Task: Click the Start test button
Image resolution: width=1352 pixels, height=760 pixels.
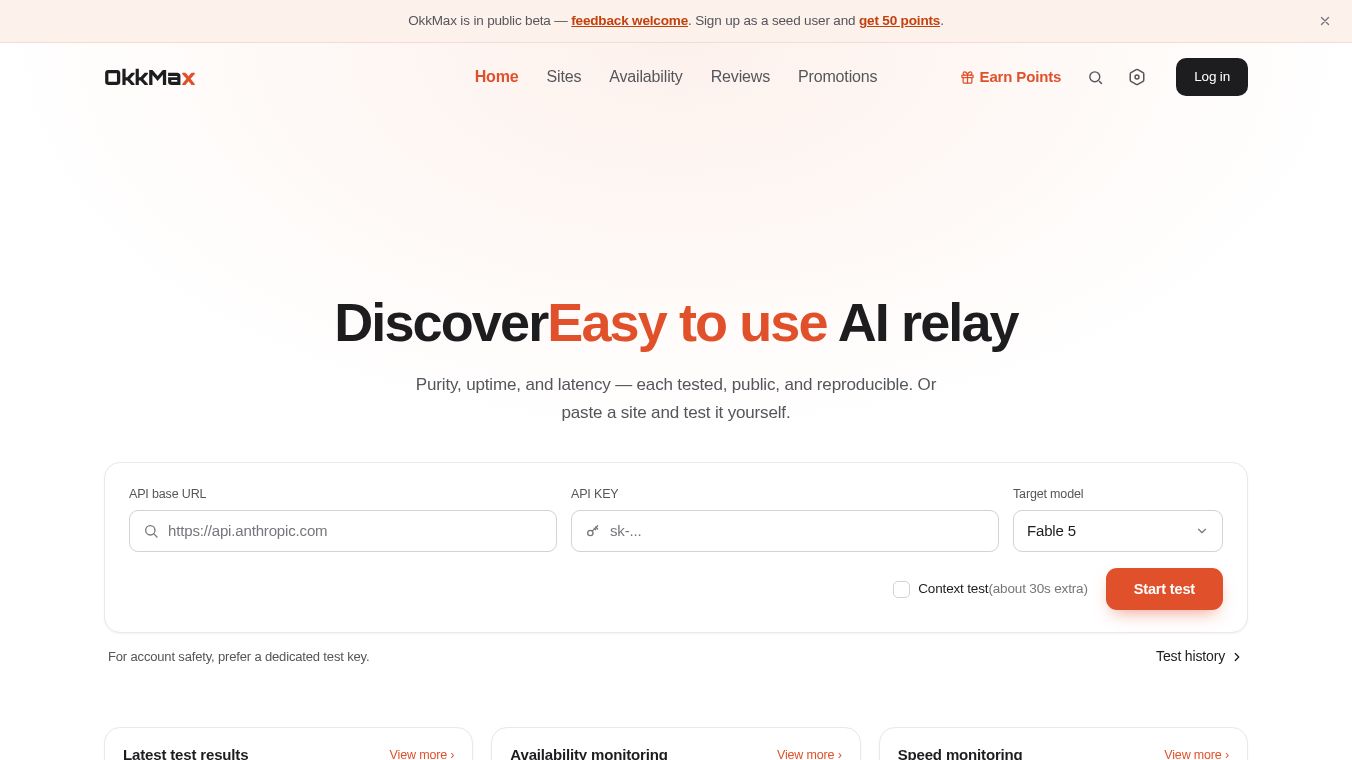Action: (x=1164, y=589)
